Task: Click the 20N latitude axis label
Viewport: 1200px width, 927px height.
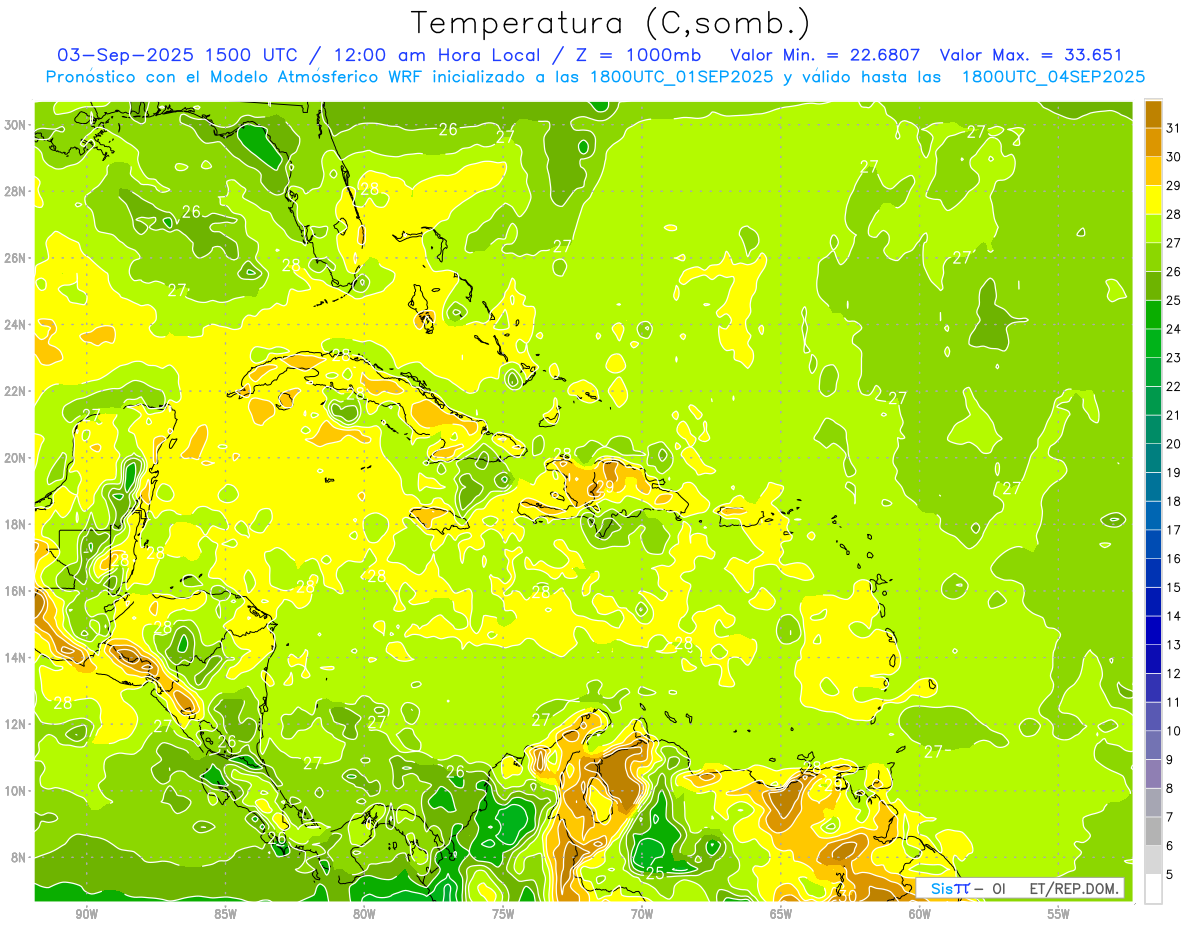Action: [16, 458]
